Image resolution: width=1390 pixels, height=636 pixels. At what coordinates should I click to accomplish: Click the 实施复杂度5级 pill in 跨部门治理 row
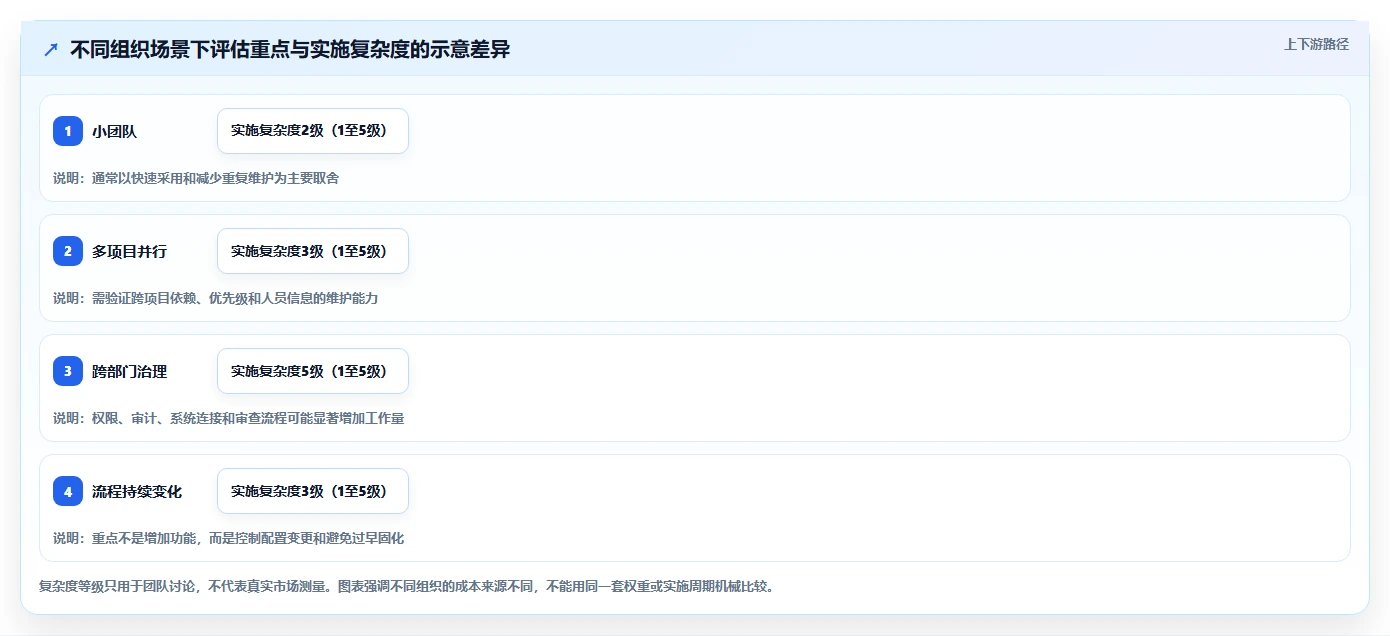pos(313,371)
